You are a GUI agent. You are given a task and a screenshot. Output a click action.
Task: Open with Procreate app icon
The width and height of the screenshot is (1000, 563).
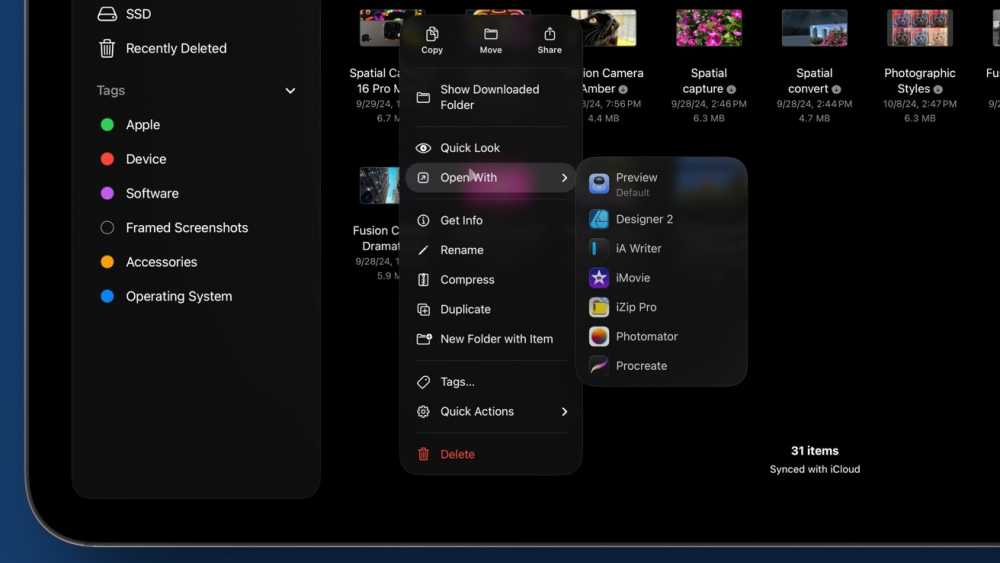click(x=599, y=366)
